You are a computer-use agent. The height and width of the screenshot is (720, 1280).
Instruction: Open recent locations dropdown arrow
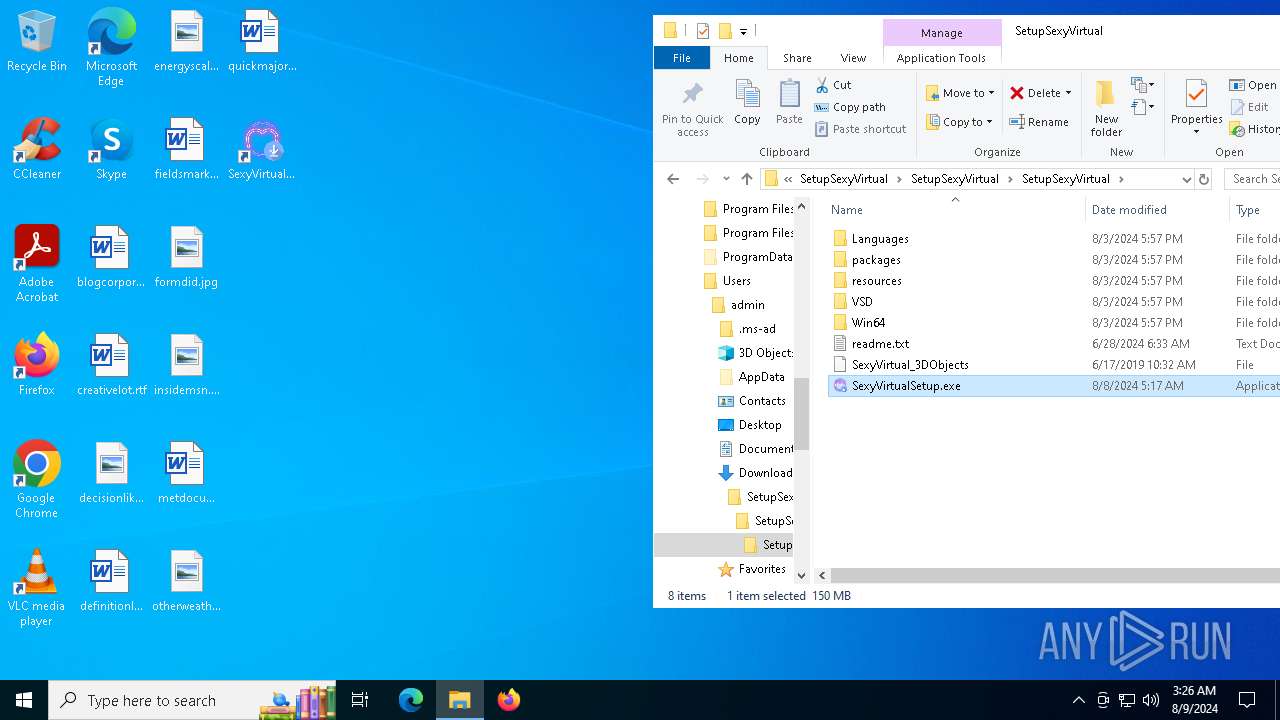tap(726, 179)
